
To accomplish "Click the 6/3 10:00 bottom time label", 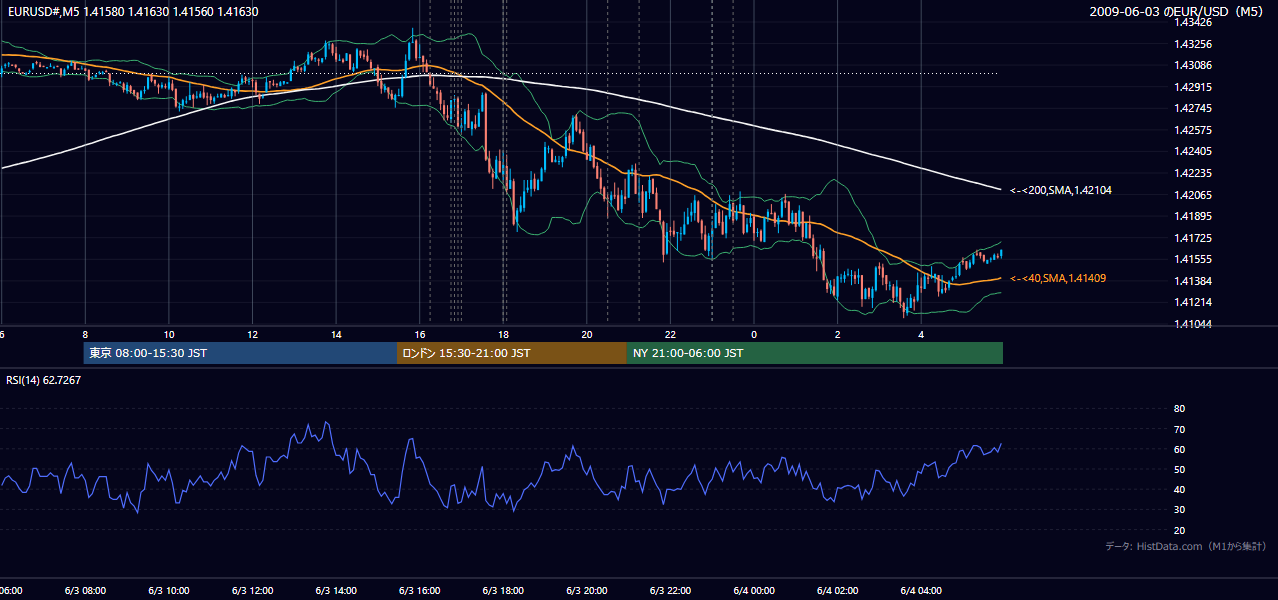I will coord(169,591).
